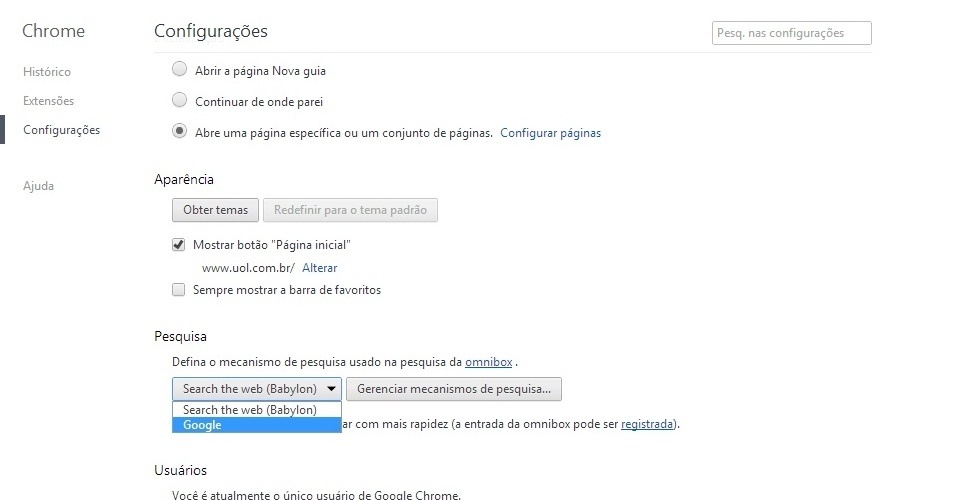The width and height of the screenshot is (956, 500).
Task: Click the "Obter temas" button
Action: tap(215, 210)
